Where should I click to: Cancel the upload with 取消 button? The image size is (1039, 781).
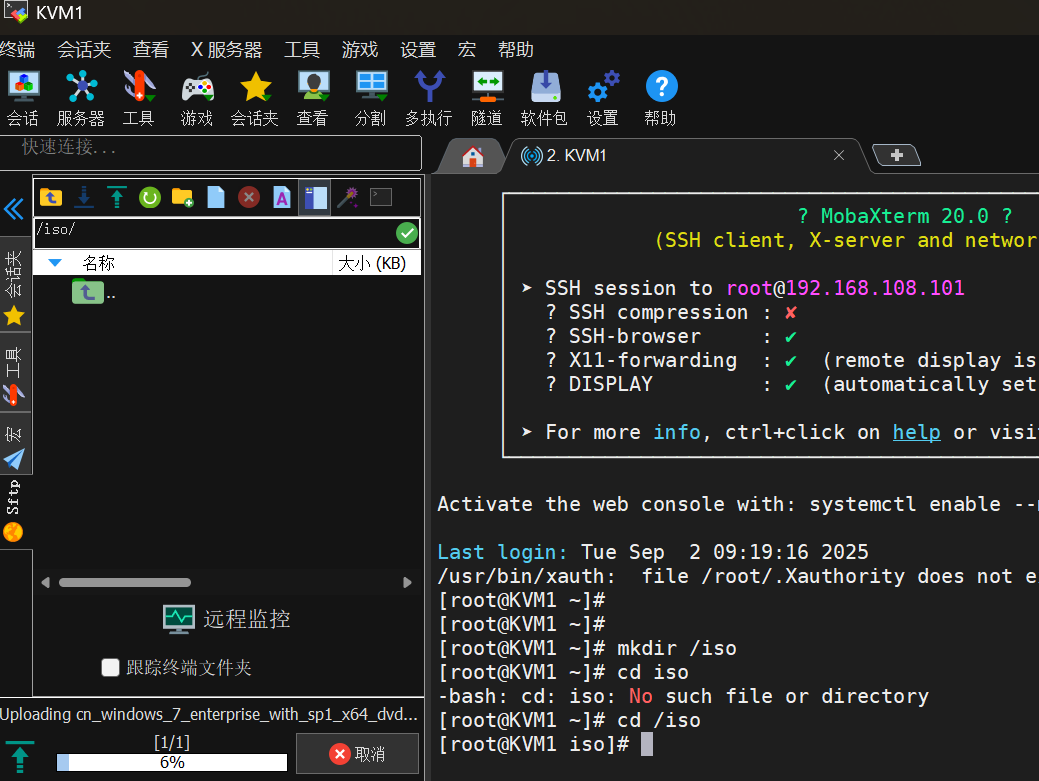pyautogui.click(x=357, y=754)
